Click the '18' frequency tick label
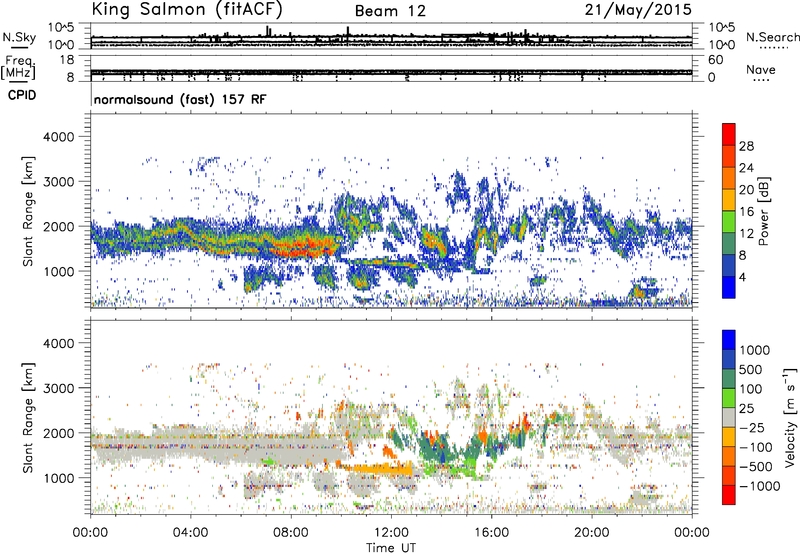 click(66, 60)
